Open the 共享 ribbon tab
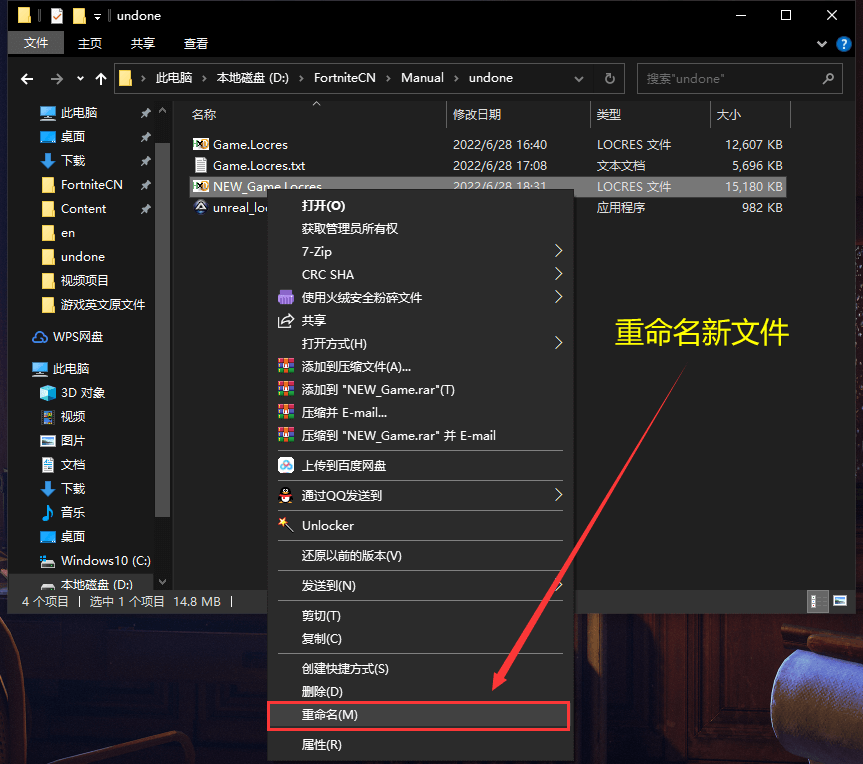Viewport: 863px width, 764px height. [143, 43]
